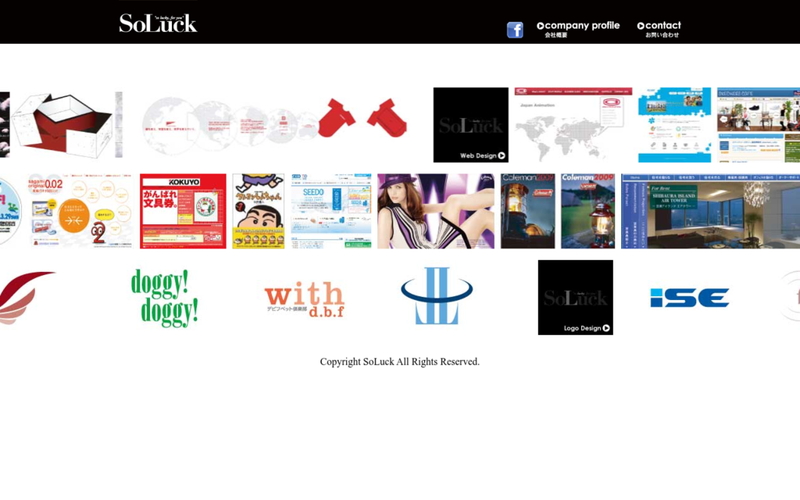
Task: Open the fashion model with purple hat thumbnail
Action: (x=436, y=211)
